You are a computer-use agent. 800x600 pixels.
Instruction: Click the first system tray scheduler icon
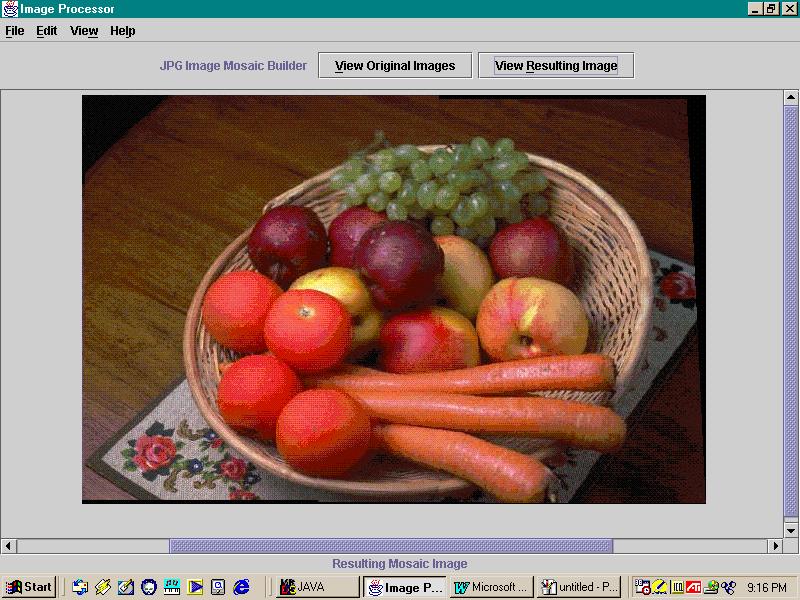tap(642, 587)
